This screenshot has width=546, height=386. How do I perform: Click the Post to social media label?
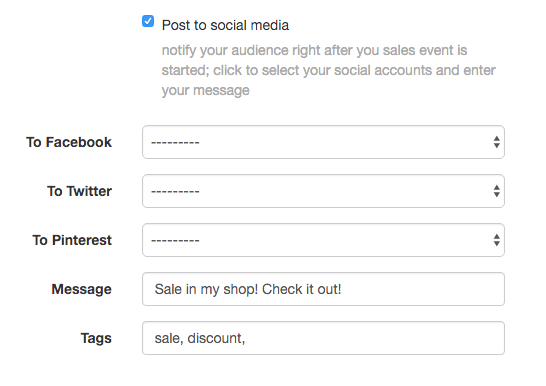tap(225, 25)
